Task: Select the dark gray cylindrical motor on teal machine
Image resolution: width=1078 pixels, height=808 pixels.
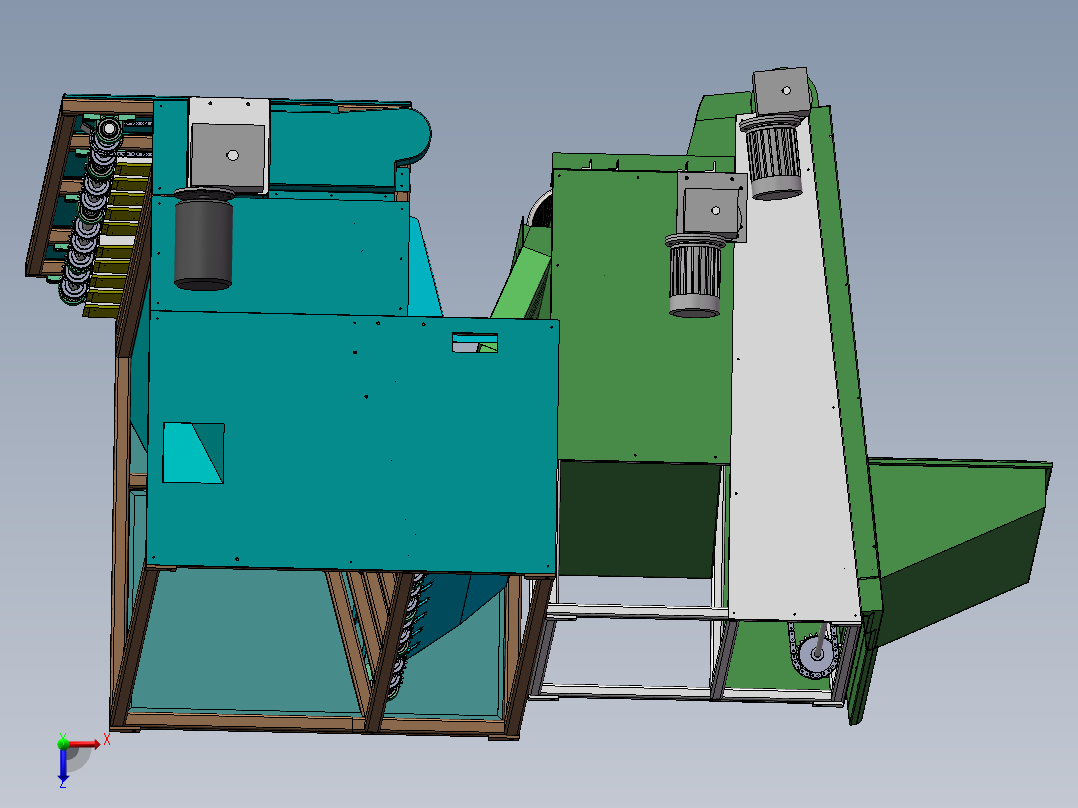Action: (x=204, y=239)
